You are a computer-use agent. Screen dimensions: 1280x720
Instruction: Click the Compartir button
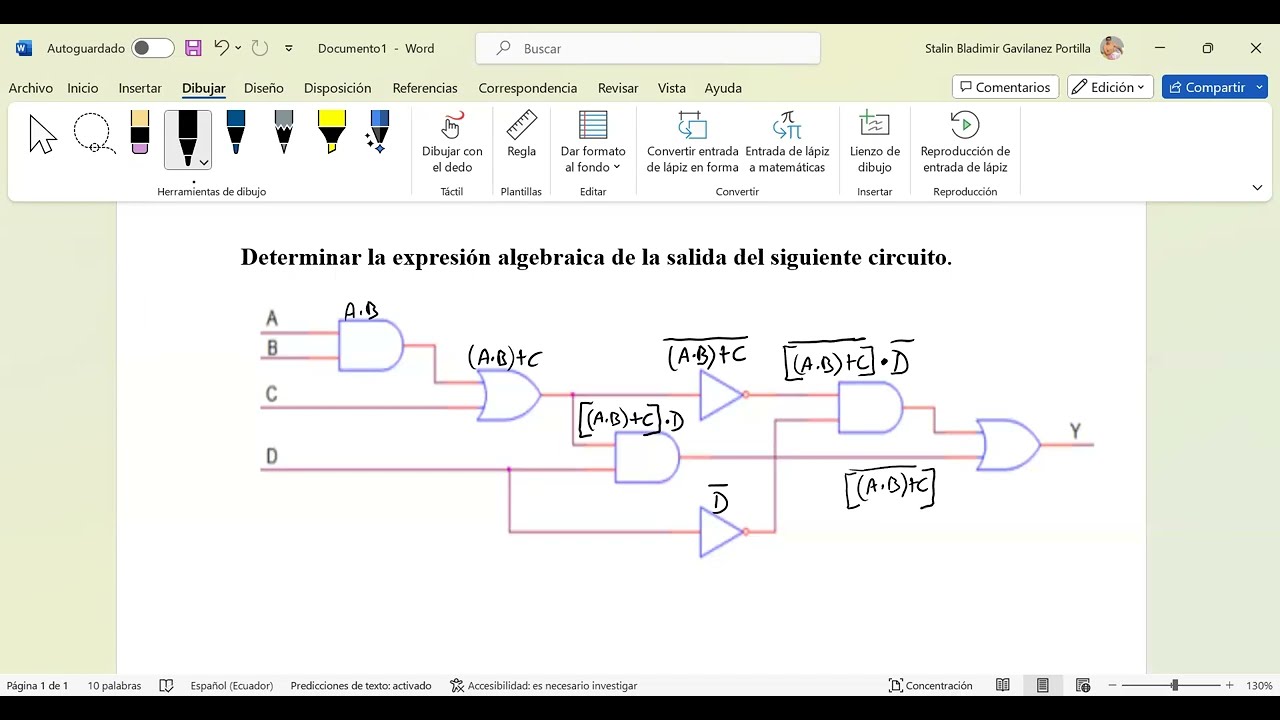[x=1206, y=87]
